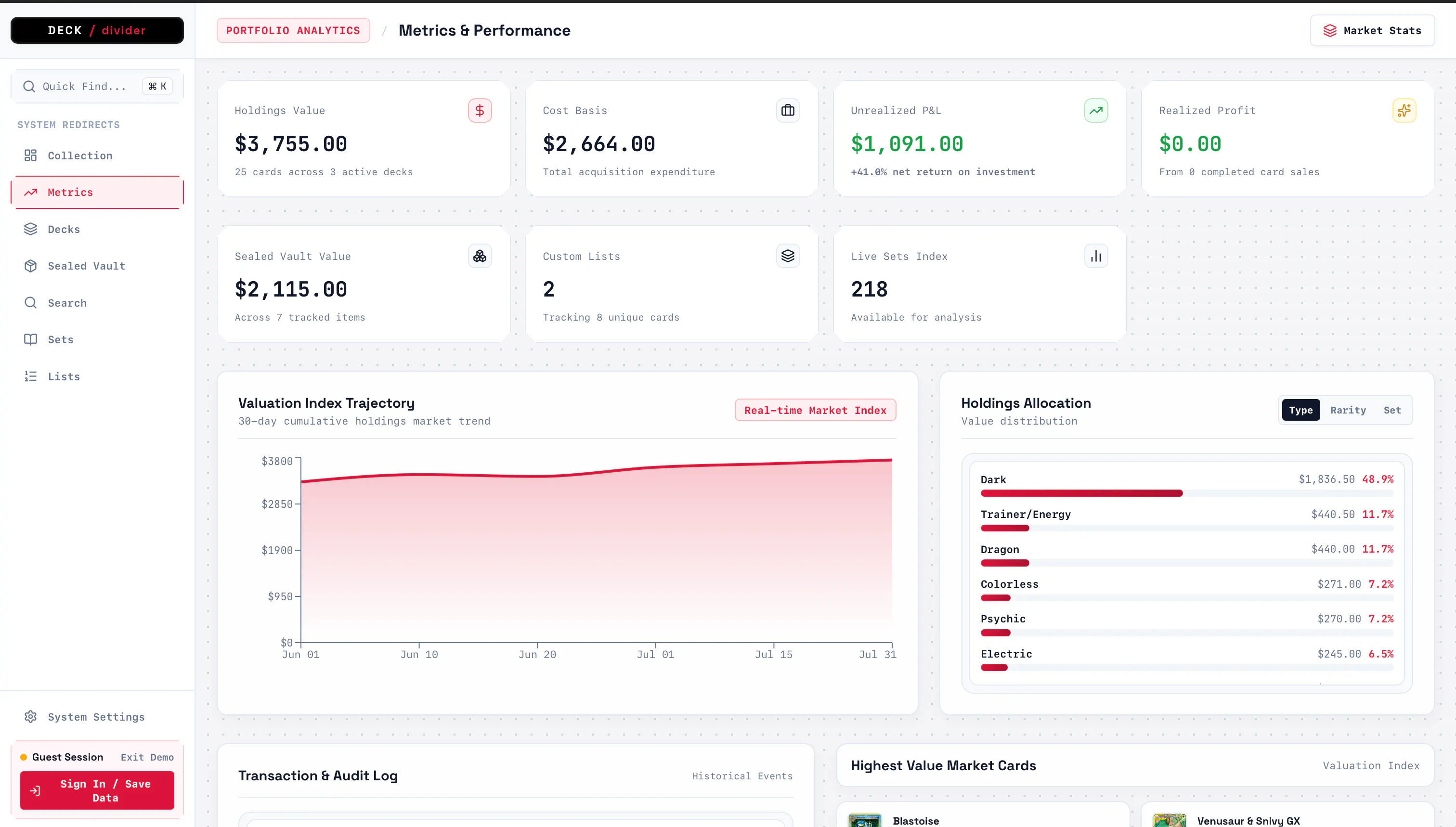Click the layers icon on Custom Lists card
1456x827 pixels.
[x=787, y=256]
